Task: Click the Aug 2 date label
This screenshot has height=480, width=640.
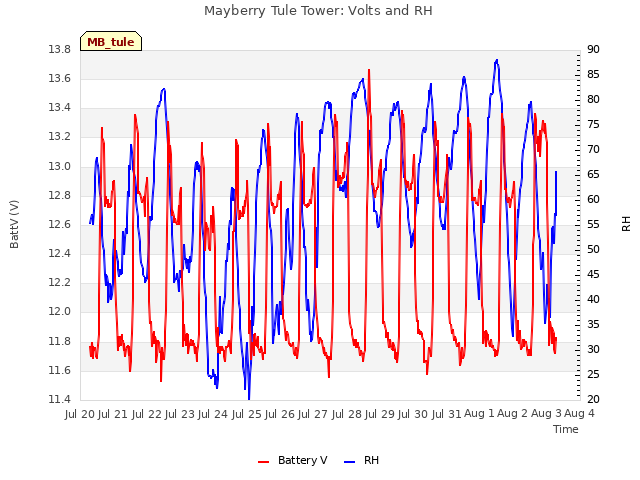Action: [513, 414]
